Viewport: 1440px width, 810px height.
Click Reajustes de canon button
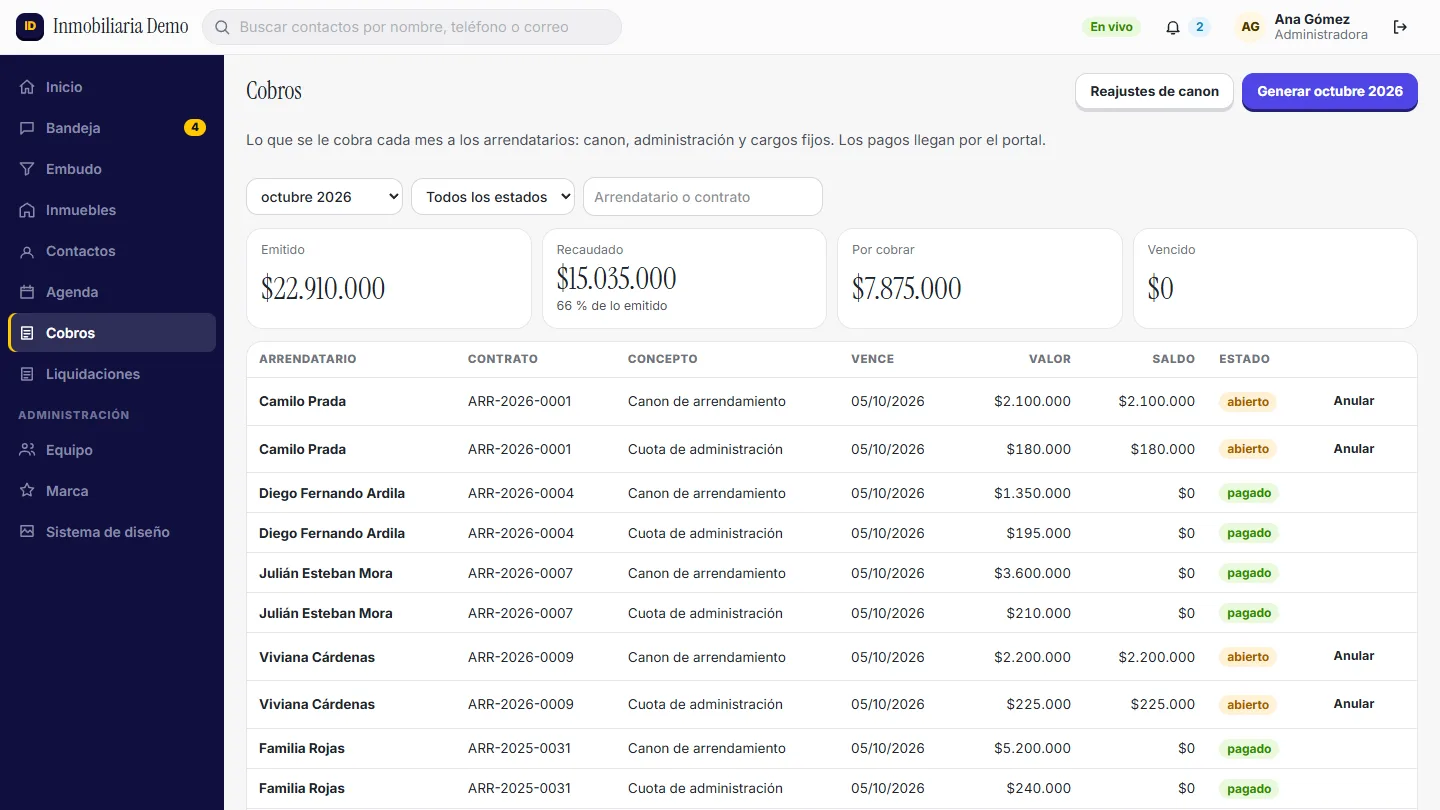pyautogui.click(x=1154, y=91)
